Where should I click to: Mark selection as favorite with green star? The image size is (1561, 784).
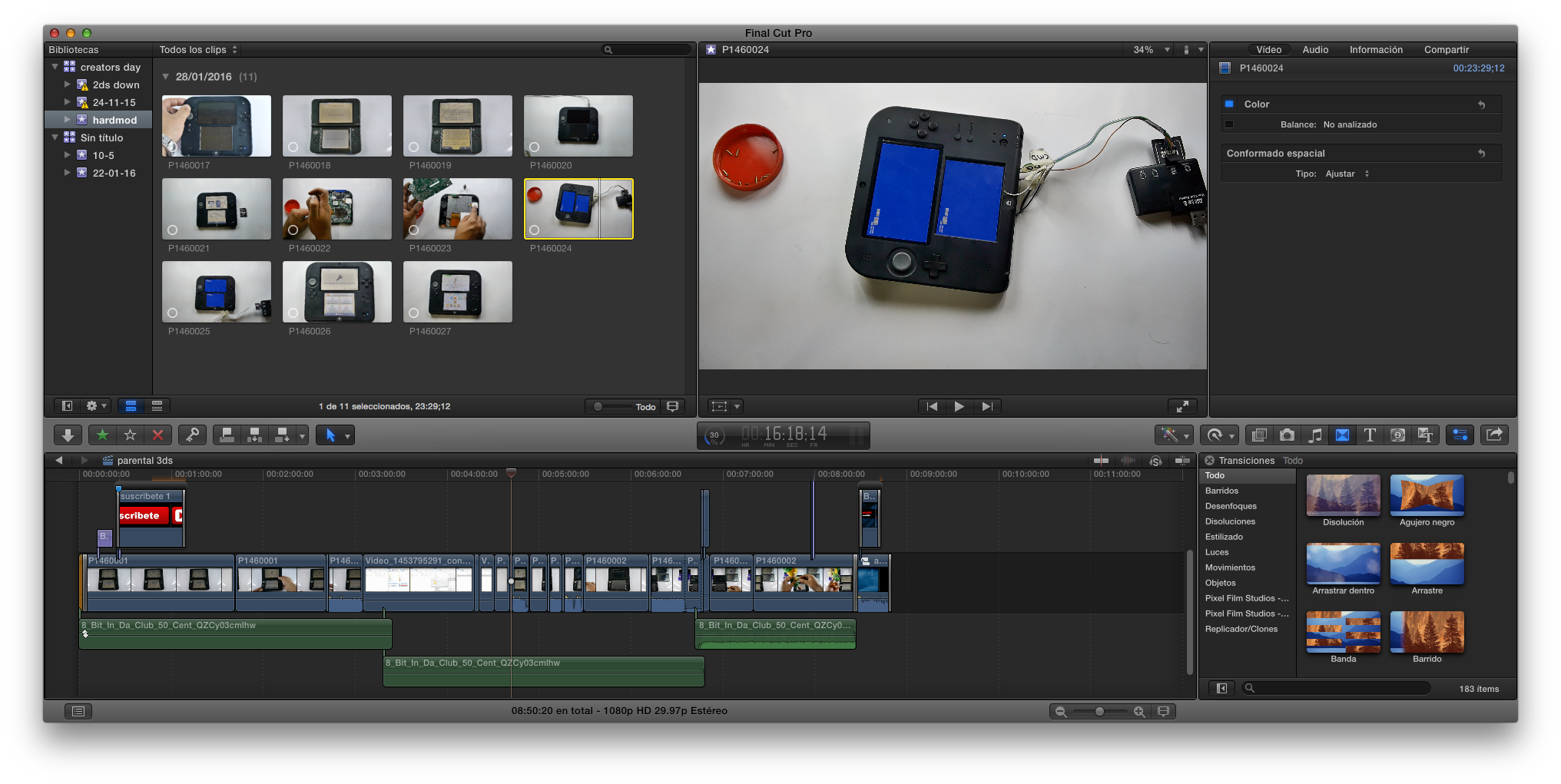102,435
